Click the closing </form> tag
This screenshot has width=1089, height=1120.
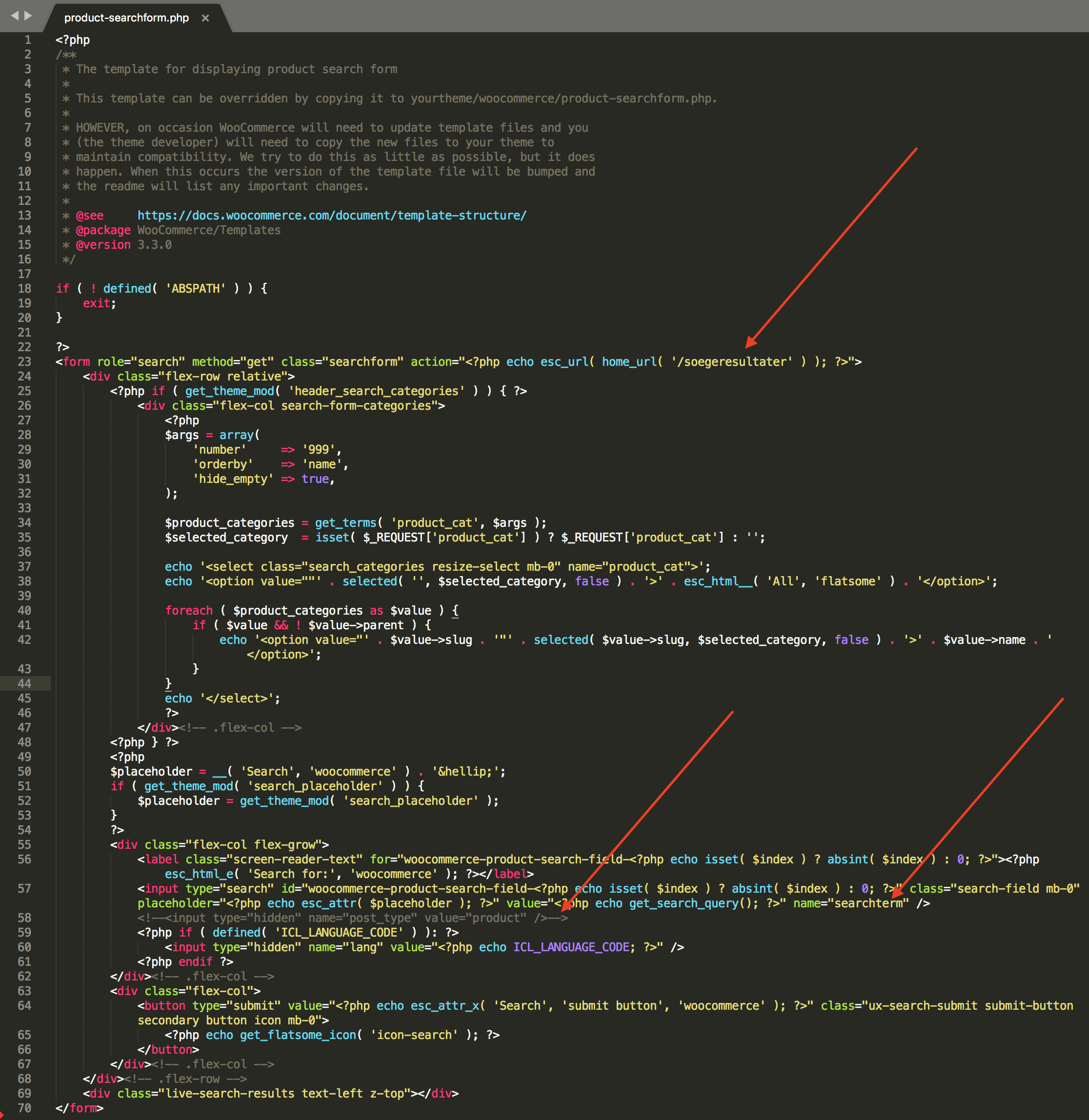click(79, 1108)
